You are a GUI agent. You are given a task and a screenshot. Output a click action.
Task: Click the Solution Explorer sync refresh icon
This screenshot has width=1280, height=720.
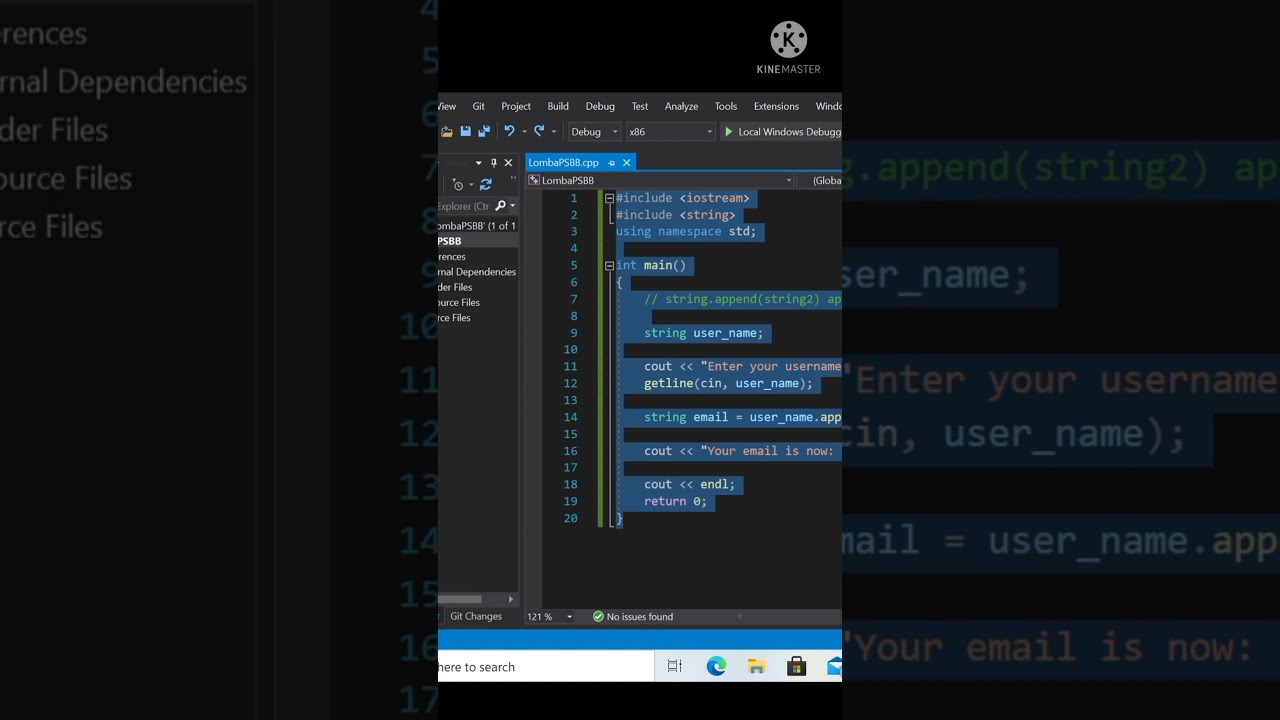tap(486, 185)
